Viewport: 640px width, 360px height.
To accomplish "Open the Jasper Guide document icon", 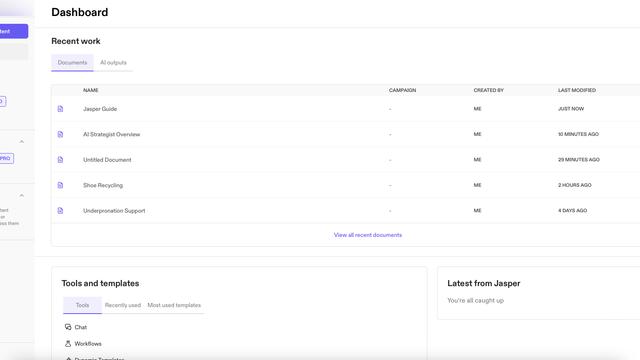I will point(60,109).
